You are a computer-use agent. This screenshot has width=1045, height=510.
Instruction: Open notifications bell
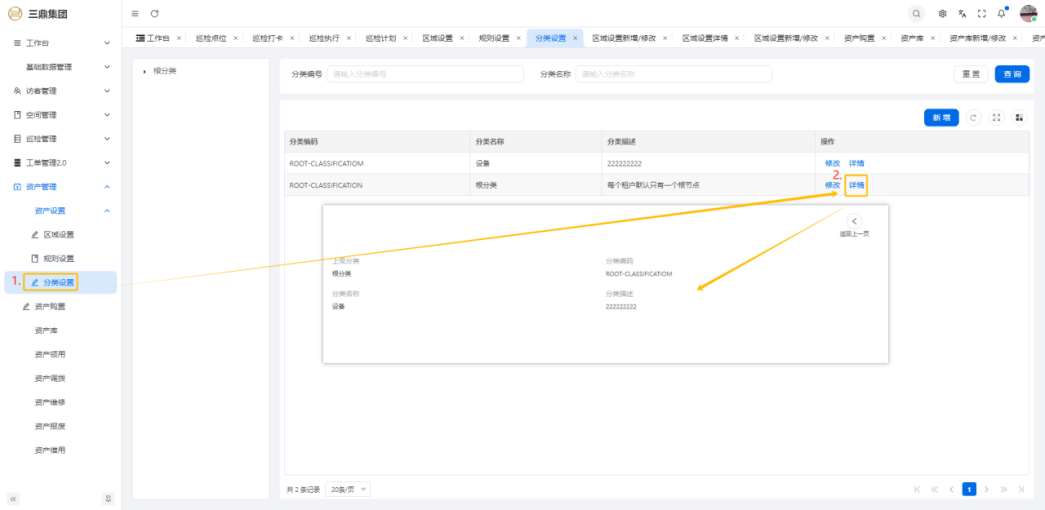[x=1001, y=13]
